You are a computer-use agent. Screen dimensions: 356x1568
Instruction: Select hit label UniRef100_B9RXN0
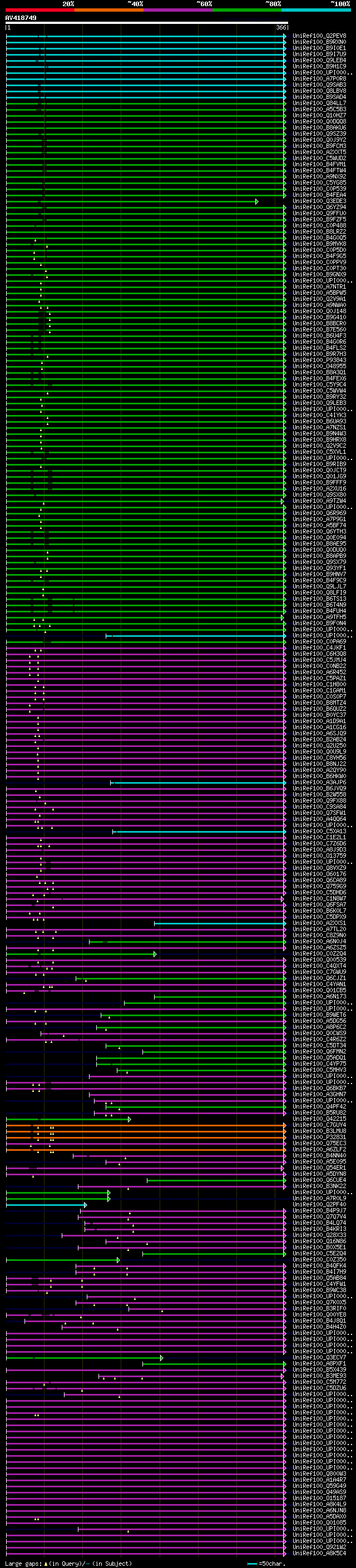(319, 42)
